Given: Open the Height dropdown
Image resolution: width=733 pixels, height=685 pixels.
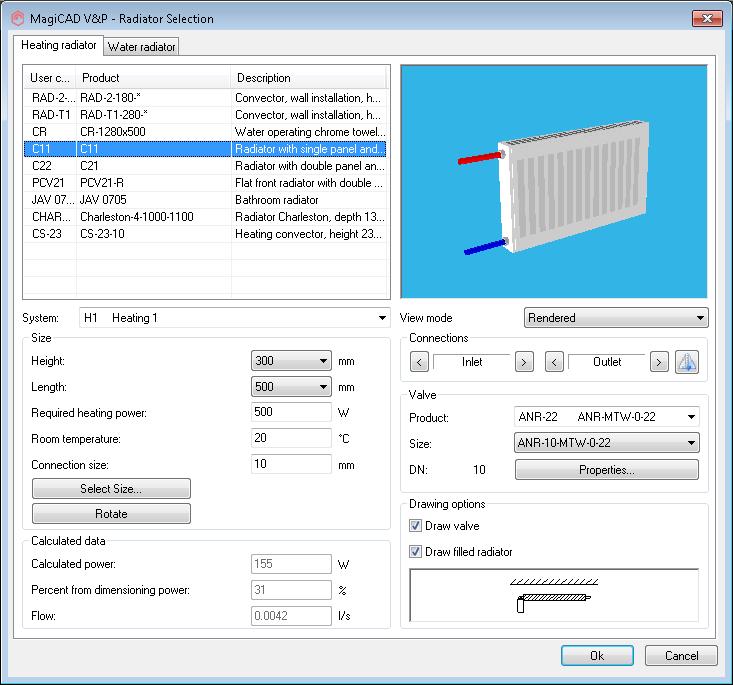Looking at the screenshot, I should [291, 361].
